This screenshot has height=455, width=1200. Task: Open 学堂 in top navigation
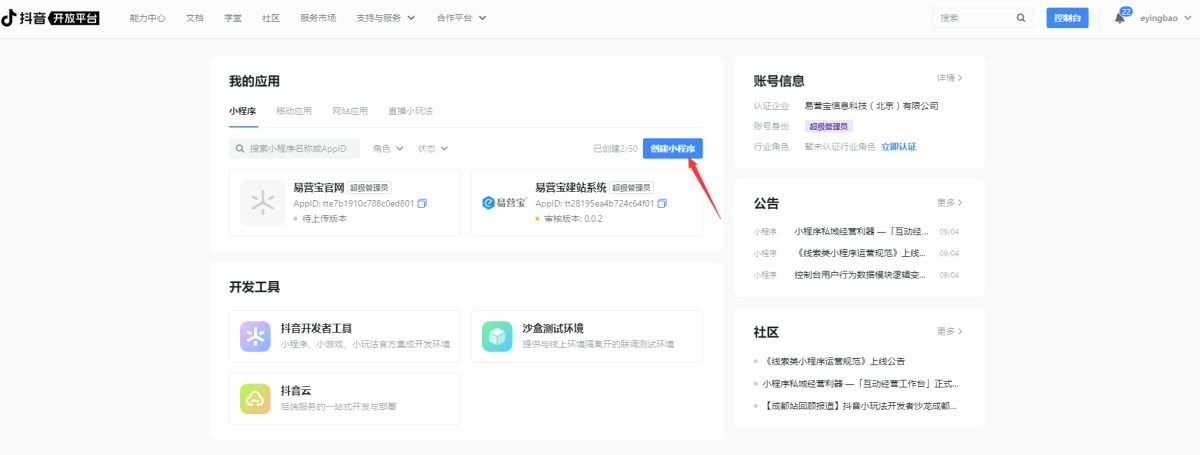(x=233, y=18)
